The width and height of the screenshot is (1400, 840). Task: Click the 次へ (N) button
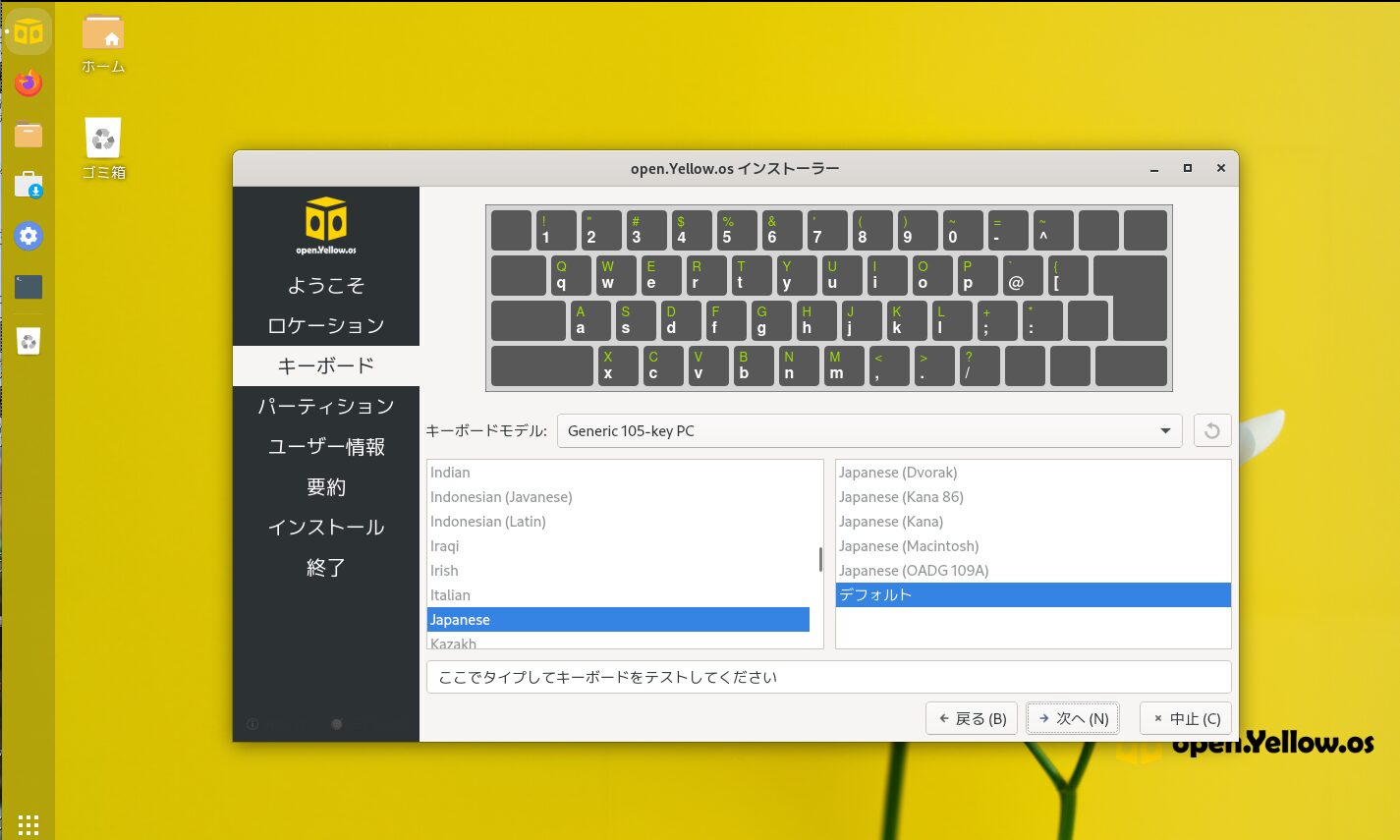(x=1073, y=718)
